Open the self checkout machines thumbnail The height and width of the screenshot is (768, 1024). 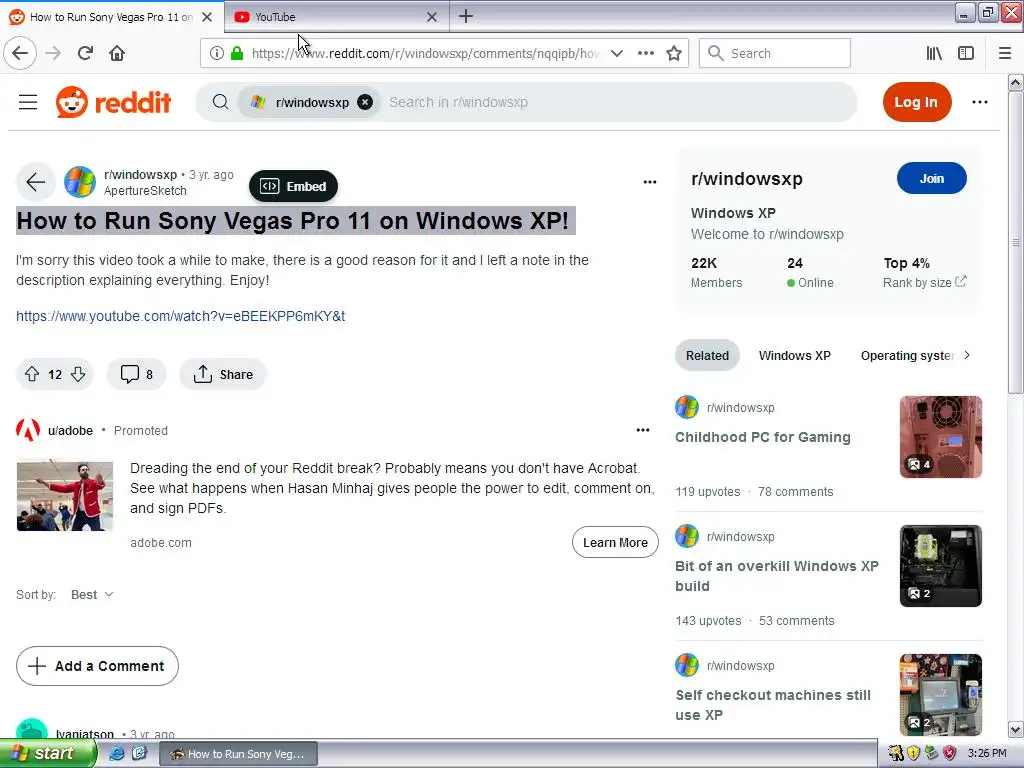[x=941, y=694]
